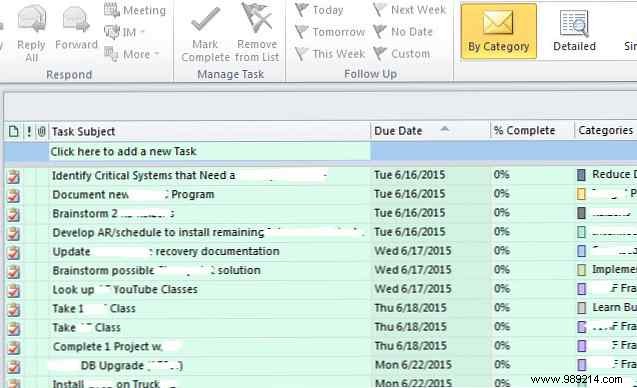Sort by the Attachment paperclip column
637x388 pixels.
(41, 132)
